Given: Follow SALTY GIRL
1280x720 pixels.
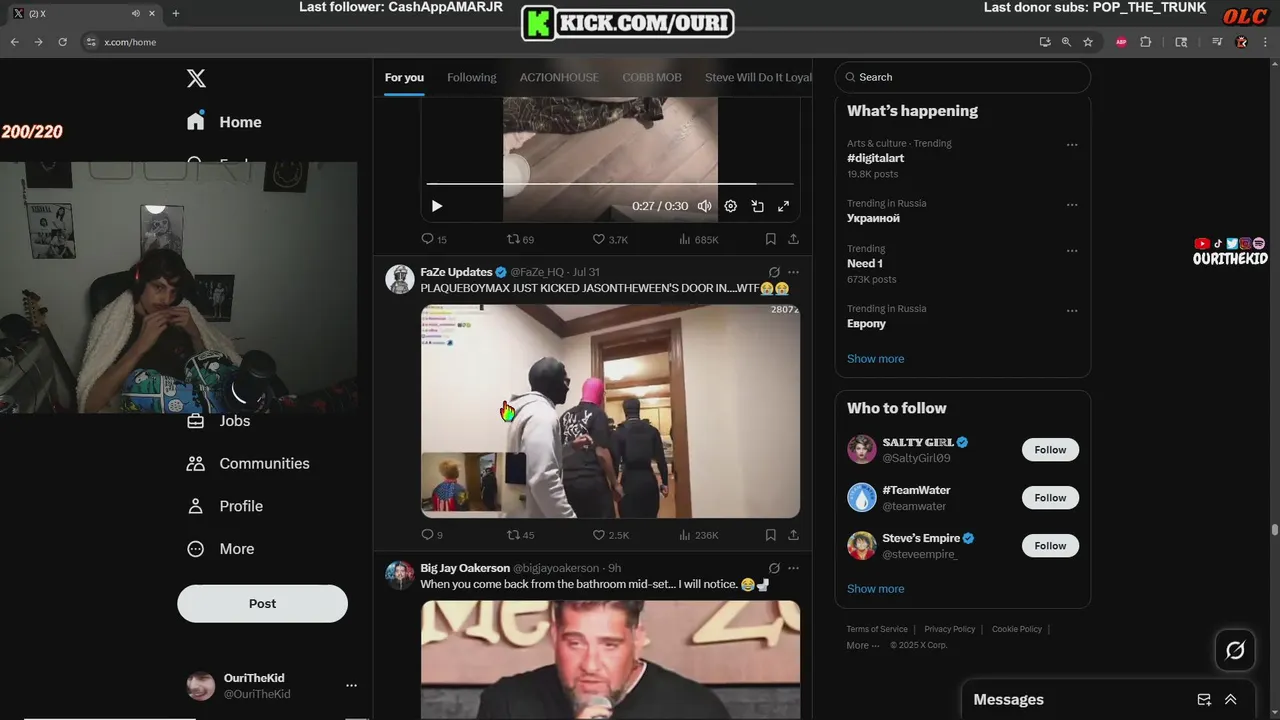Looking at the screenshot, I should [x=1050, y=450].
